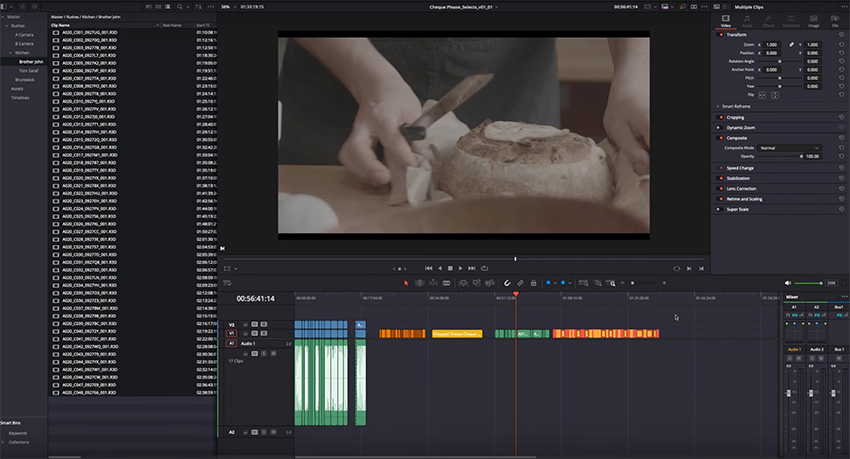Image resolution: width=850 pixels, height=459 pixels.
Task: Toggle timeline snapping magnet icon
Action: [x=507, y=283]
